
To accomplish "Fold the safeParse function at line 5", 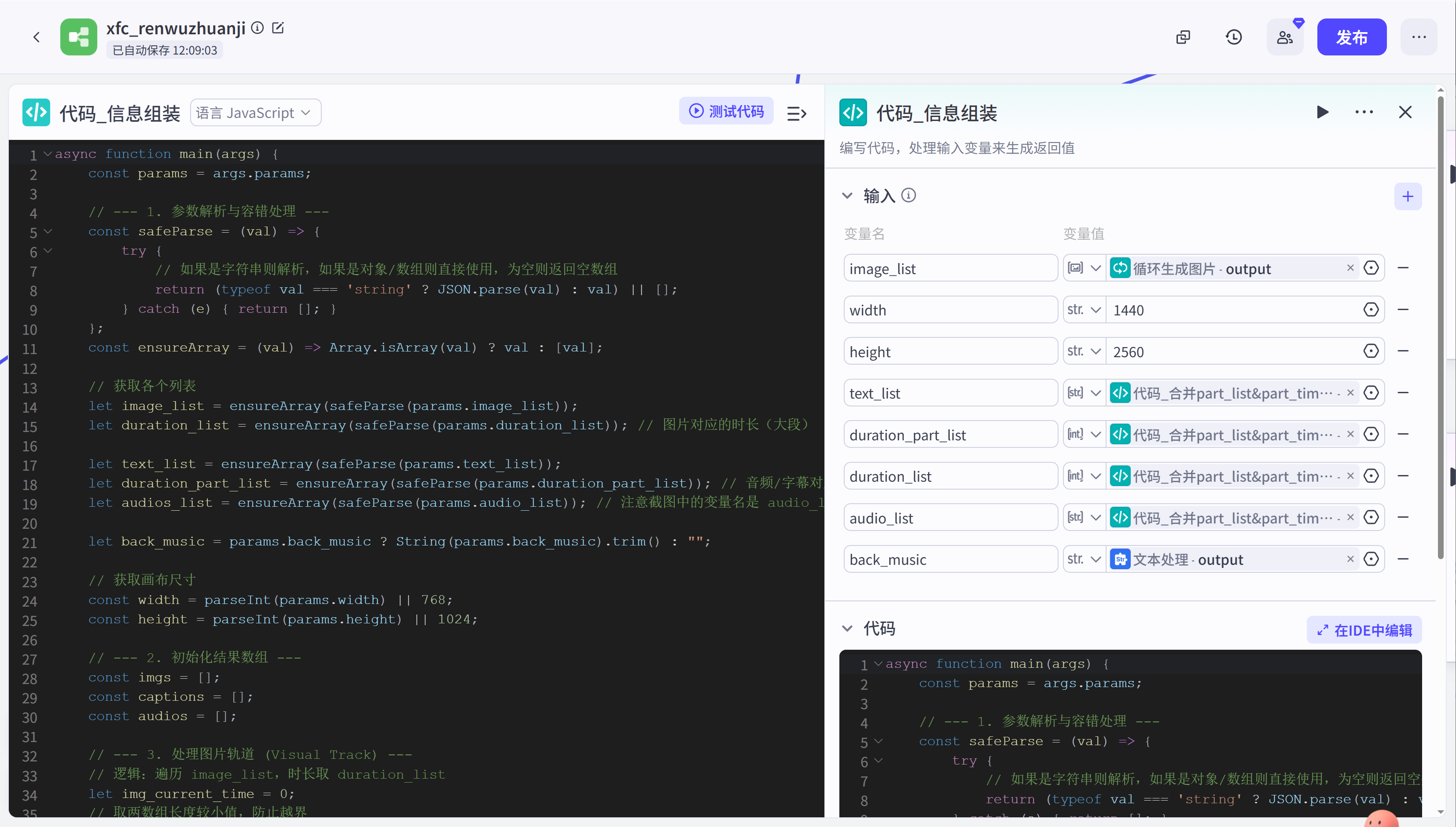I will click(x=48, y=232).
